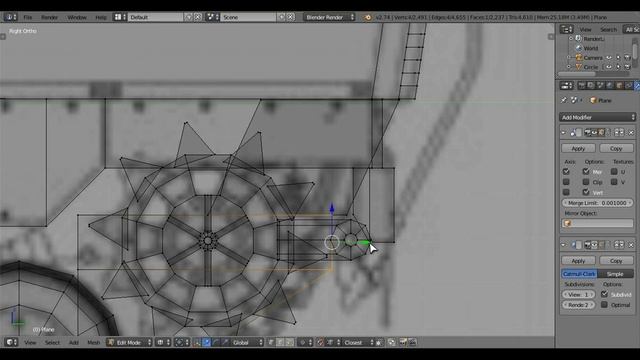
Task: Select vertex select mode
Action: point(271,342)
